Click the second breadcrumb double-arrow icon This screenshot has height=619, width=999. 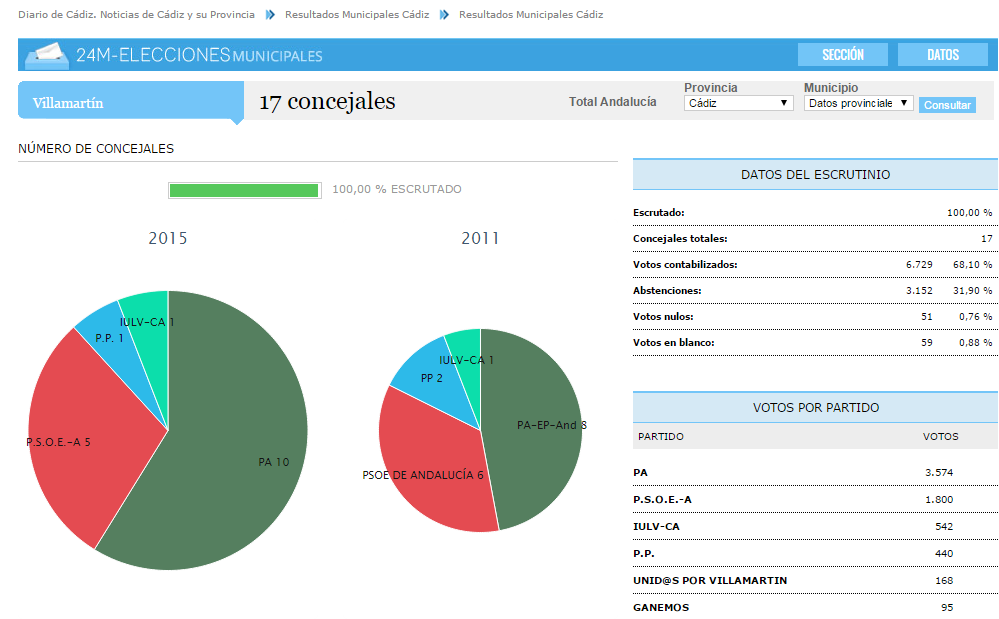[444, 15]
